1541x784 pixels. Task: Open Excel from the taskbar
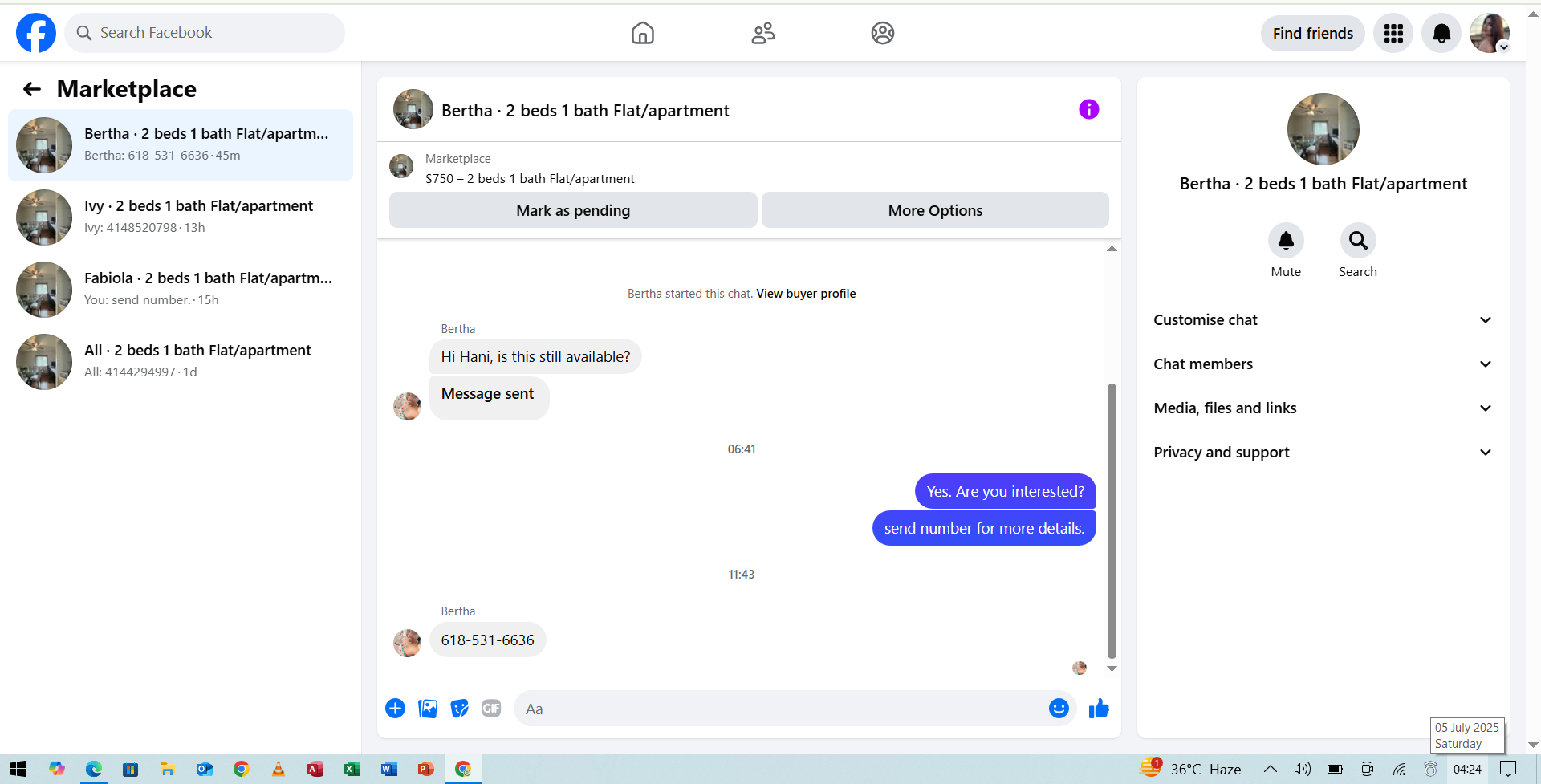[352, 769]
